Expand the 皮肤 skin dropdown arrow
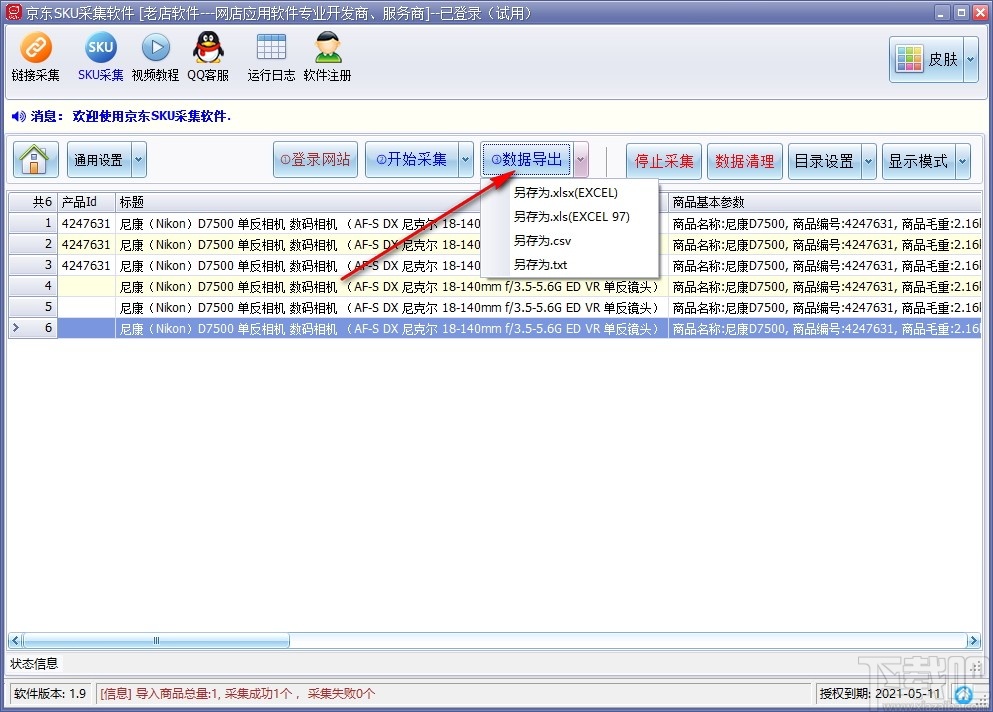Image resolution: width=993 pixels, height=712 pixels. click(971, 60)
